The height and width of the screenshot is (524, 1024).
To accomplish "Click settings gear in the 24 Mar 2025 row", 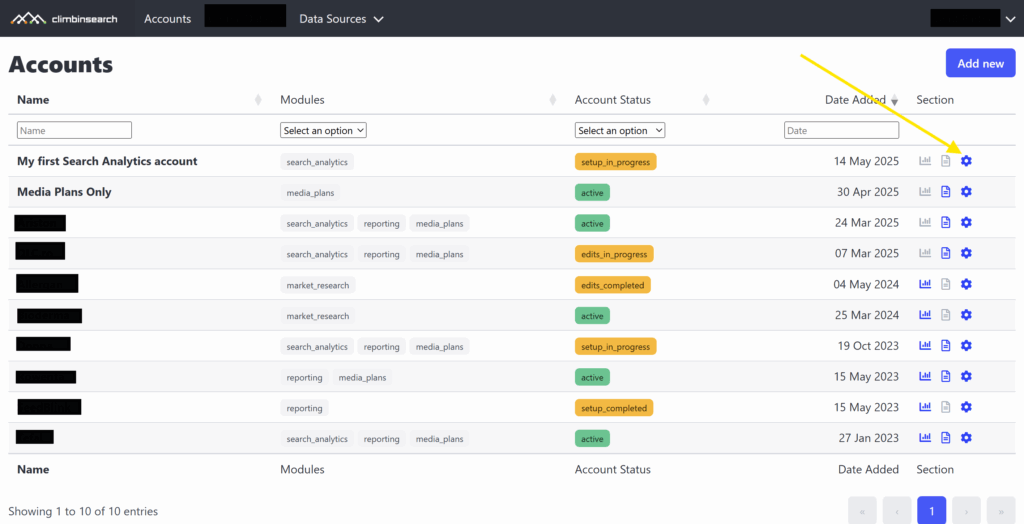I will click(966, 223).
